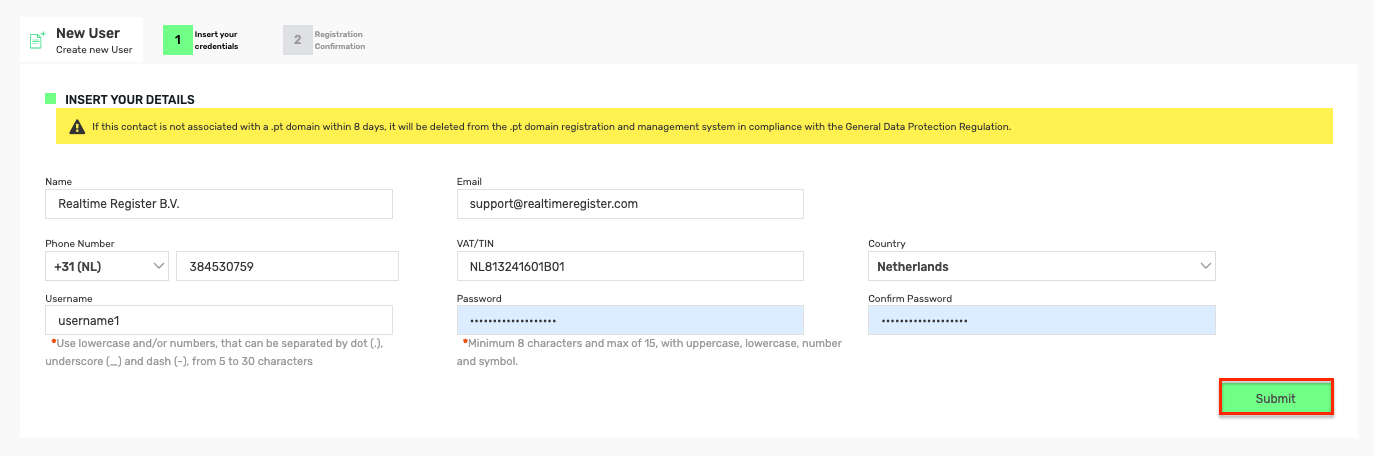1374x456 pixels.
Task: Click the New User document icon
Action: 37,41
